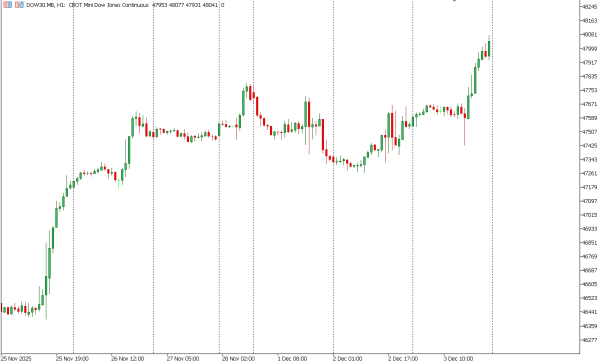Click the 47507 price axis label
600x364 pixels.
coord(589,132)
